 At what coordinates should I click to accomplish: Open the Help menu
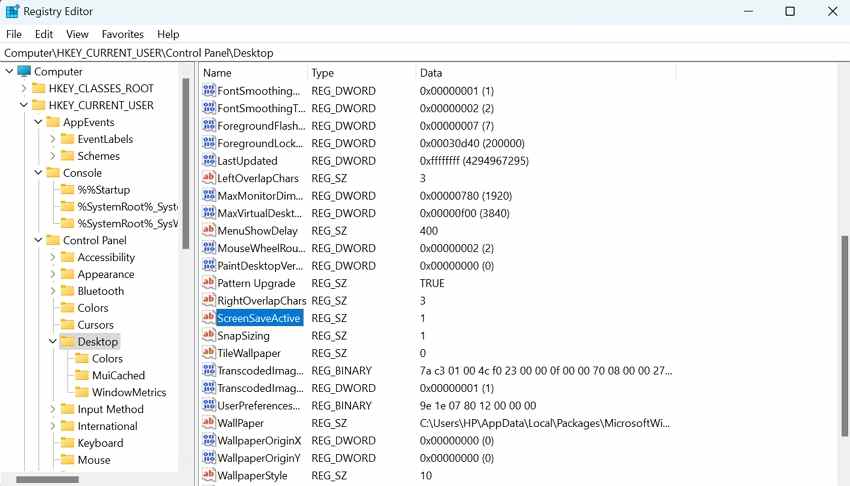[x=168, y=34]
